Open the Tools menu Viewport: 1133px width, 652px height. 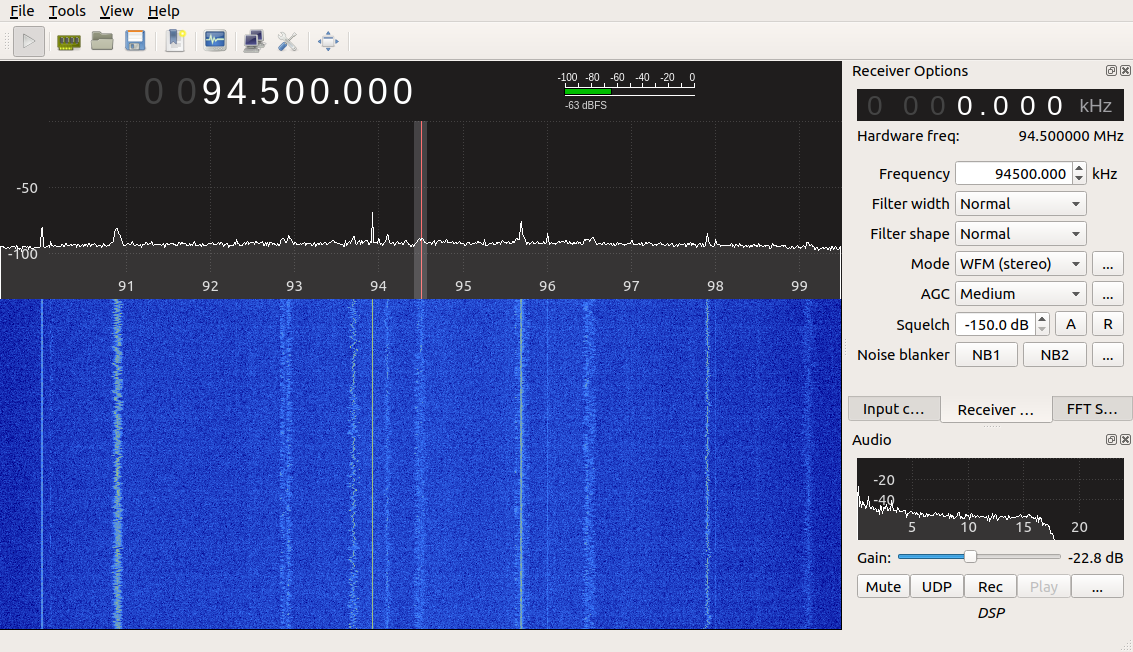coord(67,11)
